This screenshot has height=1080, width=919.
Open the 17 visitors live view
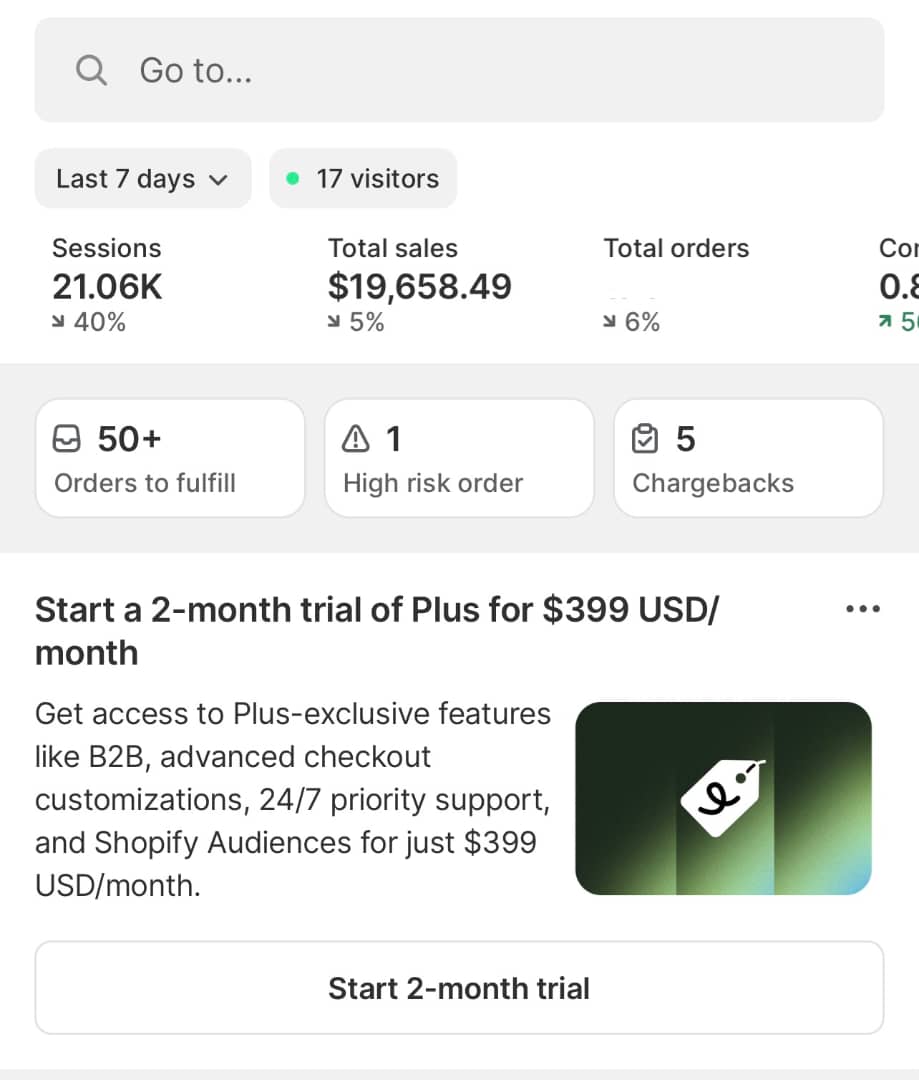tap(377, 179)
